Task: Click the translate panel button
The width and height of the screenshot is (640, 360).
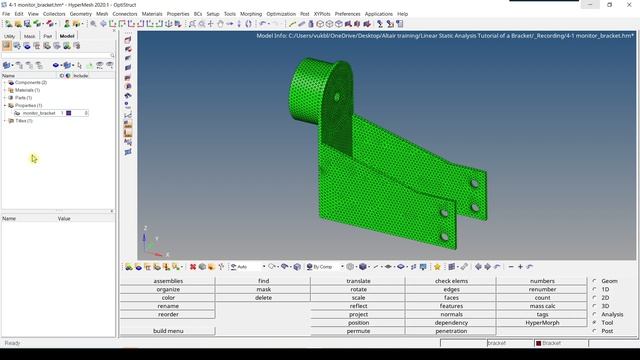Action: point(358,281)
